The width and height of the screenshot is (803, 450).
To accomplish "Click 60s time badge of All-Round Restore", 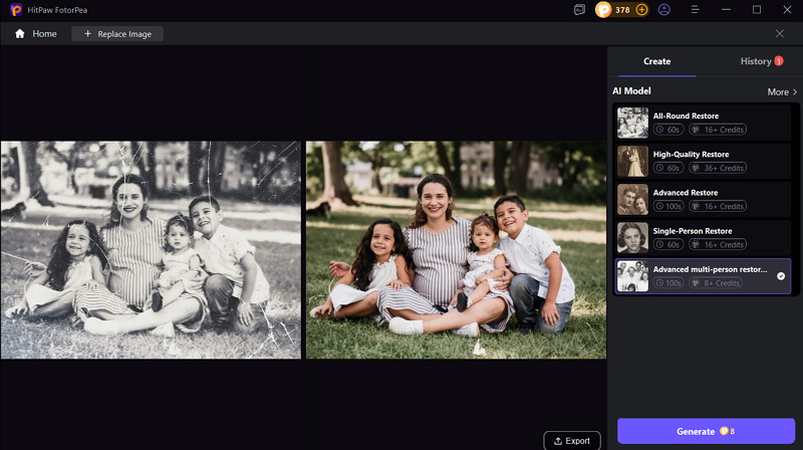I will click(x=668, y=130).
